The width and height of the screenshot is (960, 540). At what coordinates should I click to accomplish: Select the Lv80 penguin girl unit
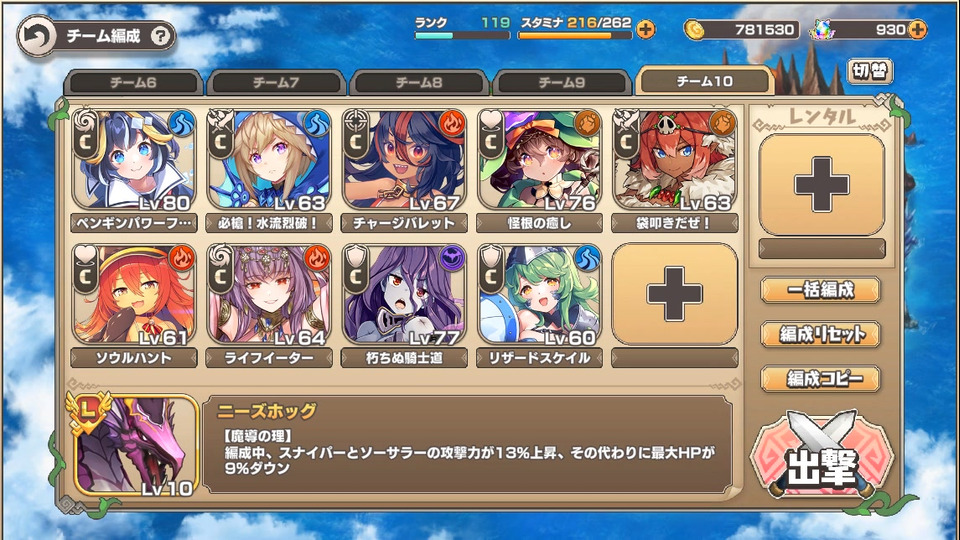(134, 160)
